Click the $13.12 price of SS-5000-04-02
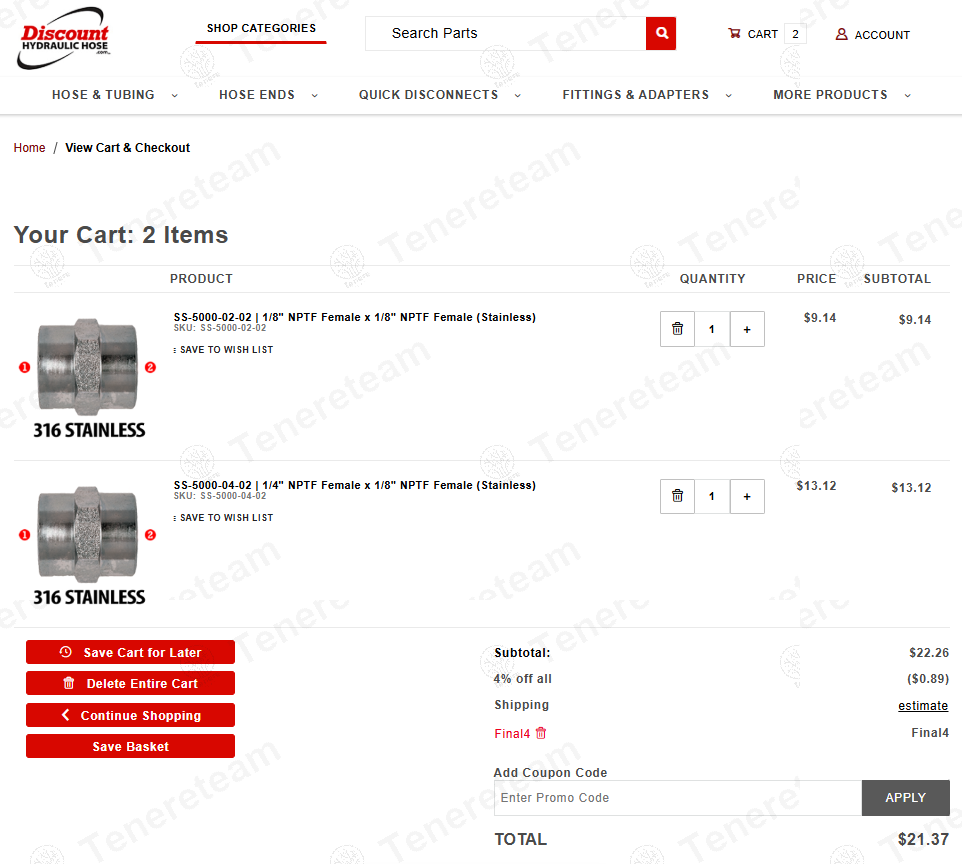 816,486
